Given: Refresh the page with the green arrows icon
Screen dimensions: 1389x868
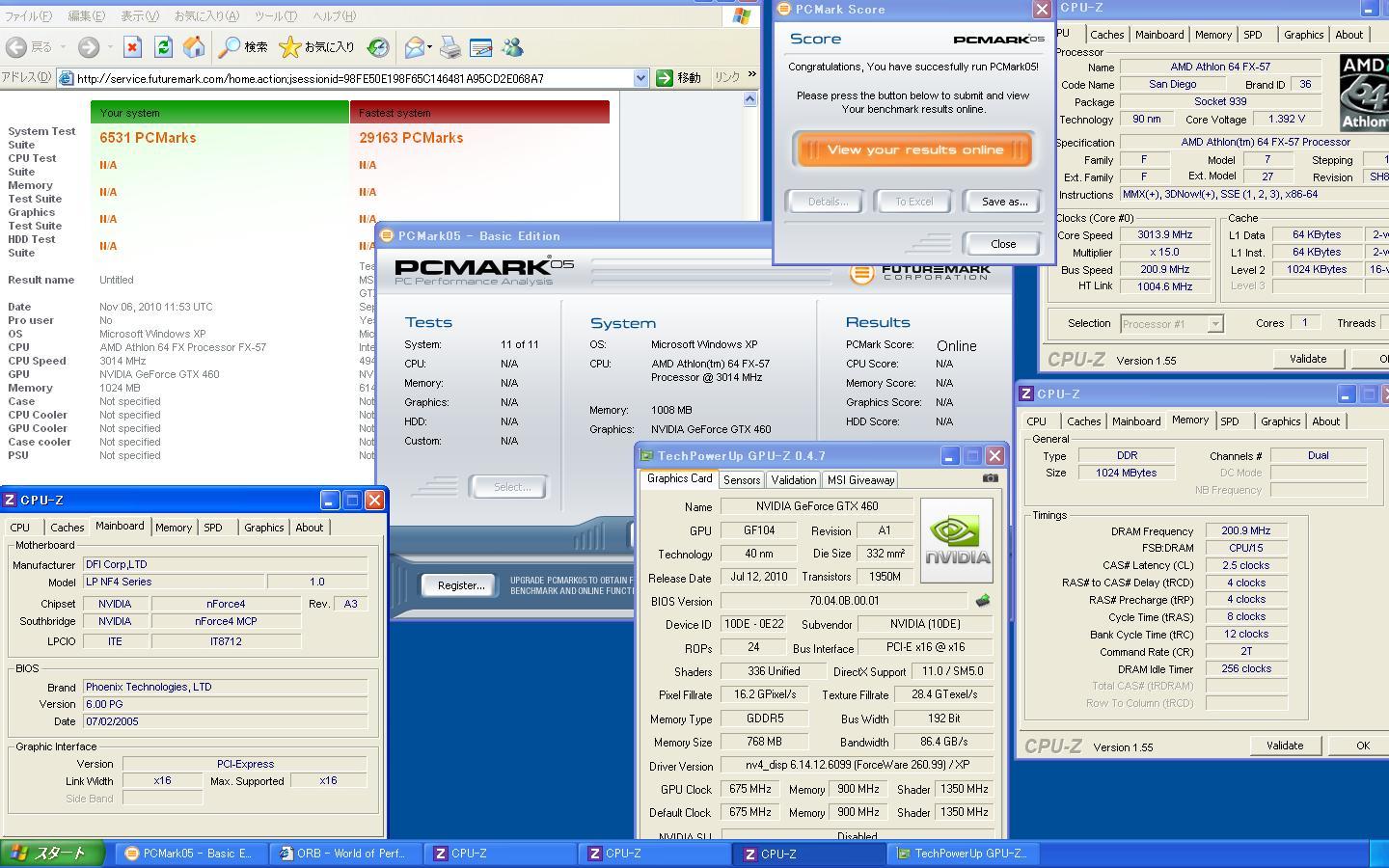Looking at the screenshot, I should [163, 47].
